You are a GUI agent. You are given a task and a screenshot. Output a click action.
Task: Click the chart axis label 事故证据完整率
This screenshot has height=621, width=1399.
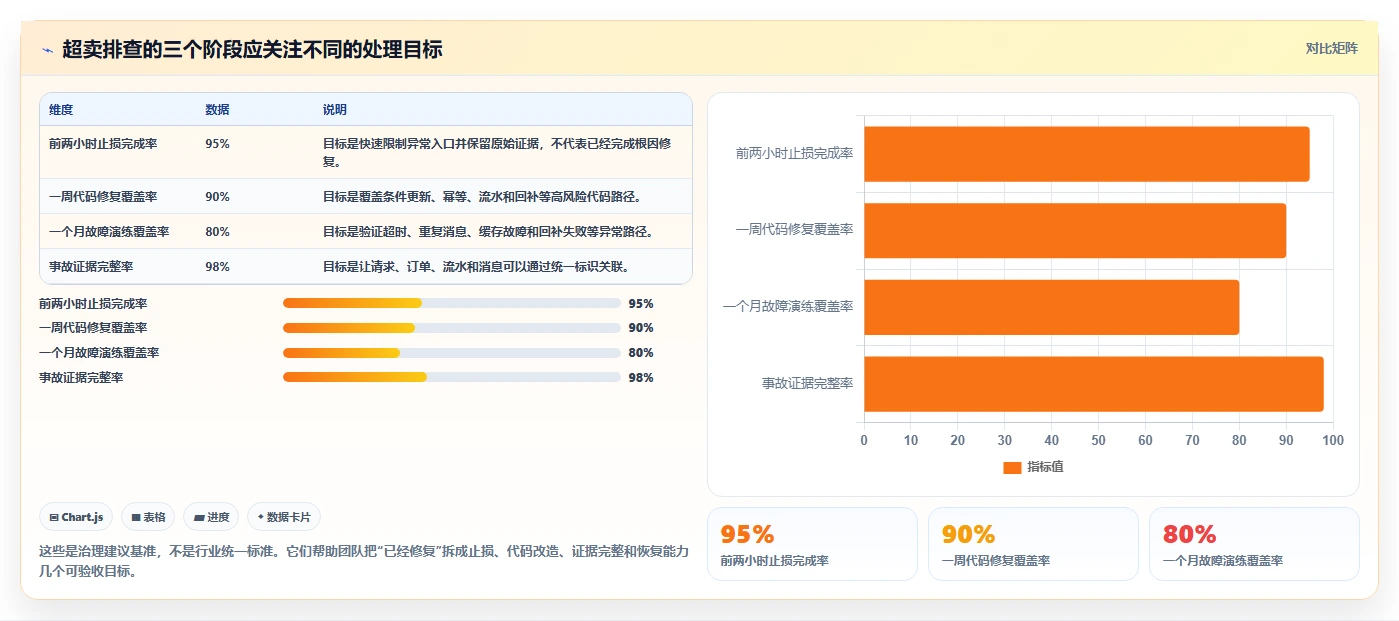807,383
